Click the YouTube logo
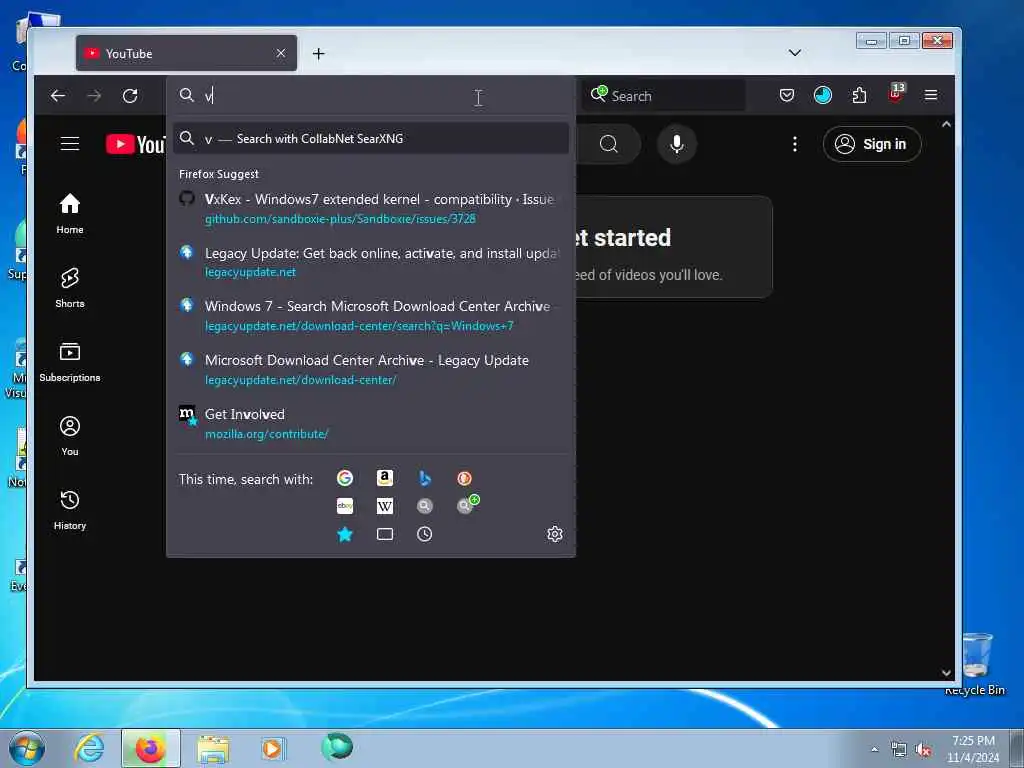This screenshot has height=768, width=1024. coord(136,144)
